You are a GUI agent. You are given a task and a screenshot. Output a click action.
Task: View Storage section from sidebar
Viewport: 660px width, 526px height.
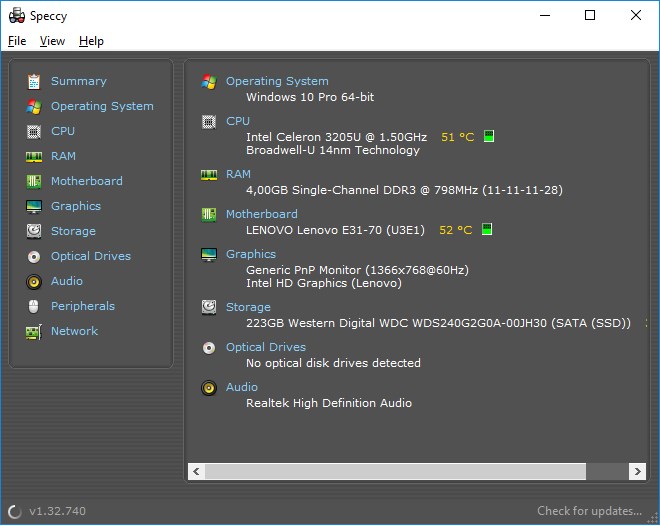pos(73,231)
